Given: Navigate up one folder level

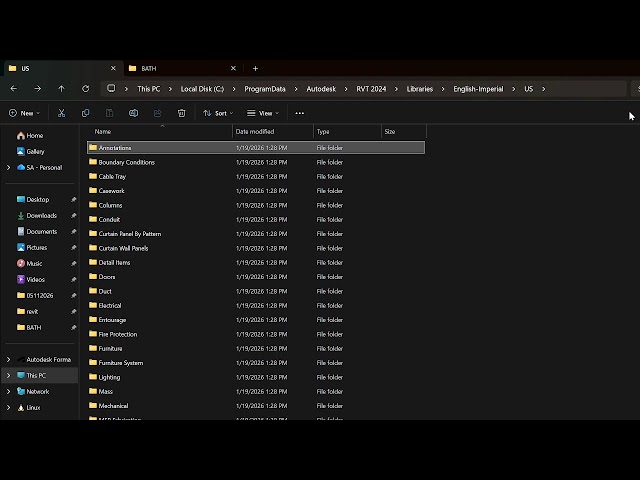Looking at the screenshot, I should click(x=61, y=89).
